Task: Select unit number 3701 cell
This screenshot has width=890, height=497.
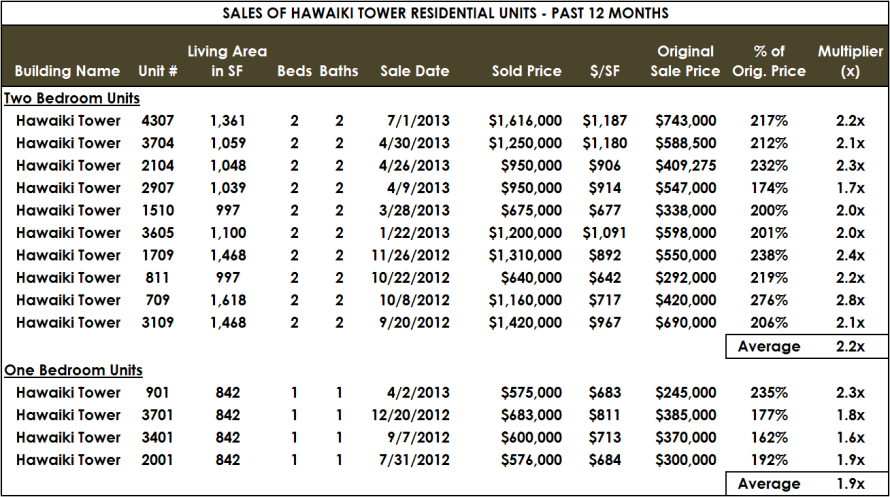Action: [x=160, y=415]
